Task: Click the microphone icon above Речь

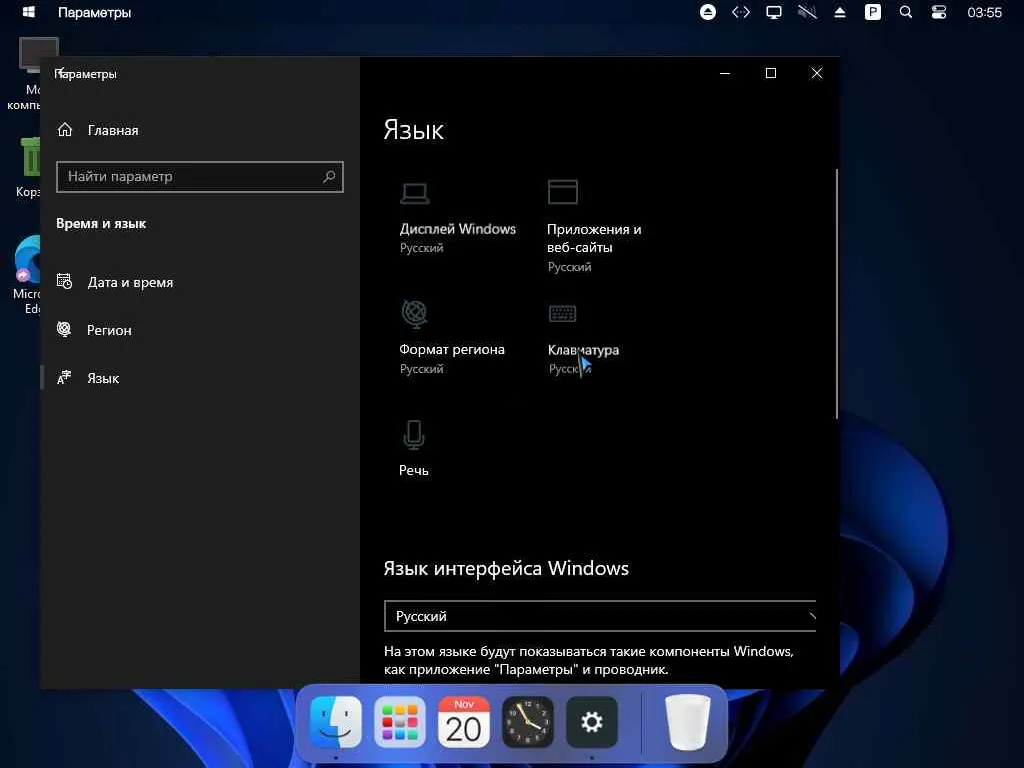Action: pyautogui.click(x=414, y=435)
